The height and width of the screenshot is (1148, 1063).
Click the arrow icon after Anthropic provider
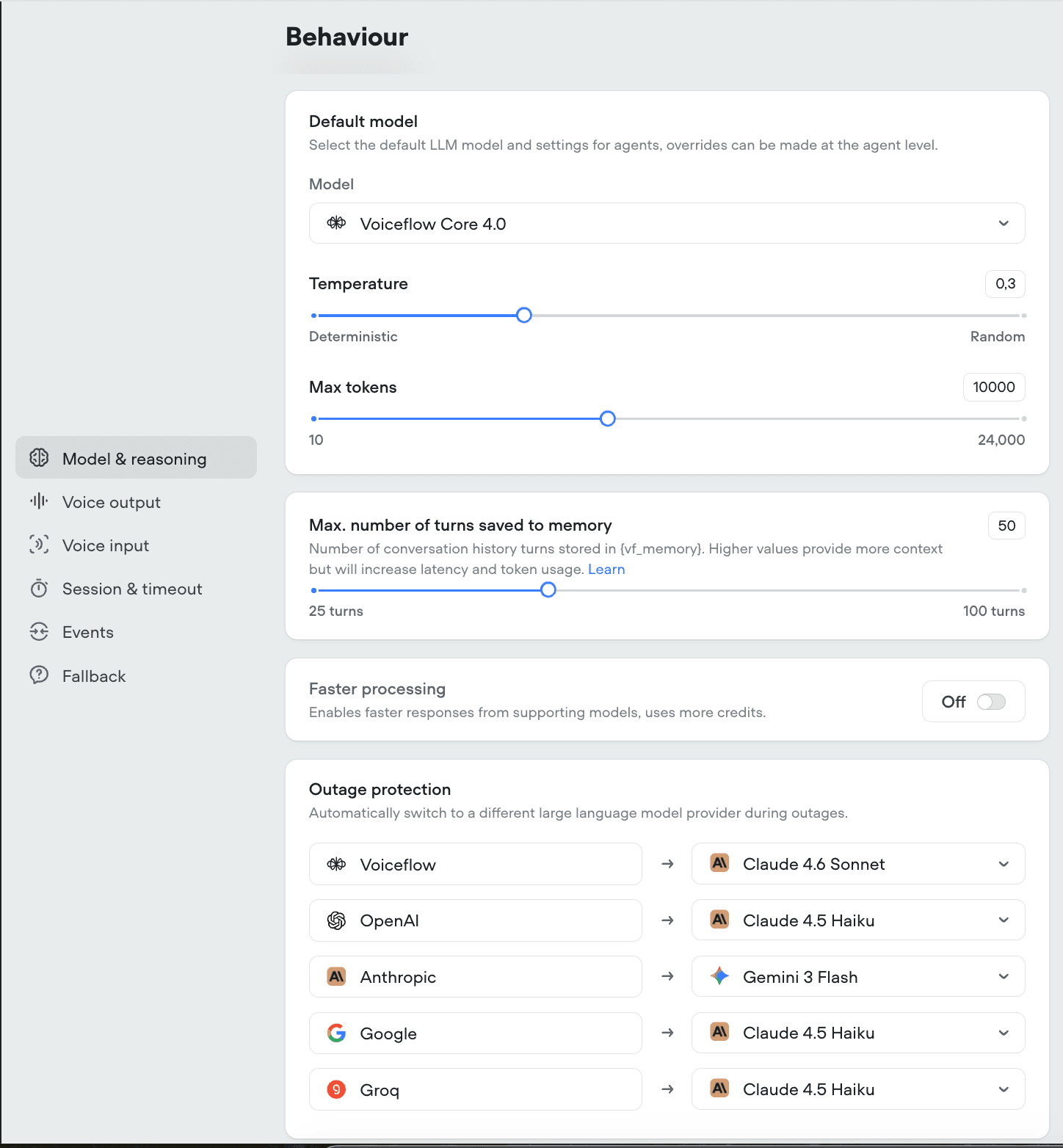tap(667, 976)
